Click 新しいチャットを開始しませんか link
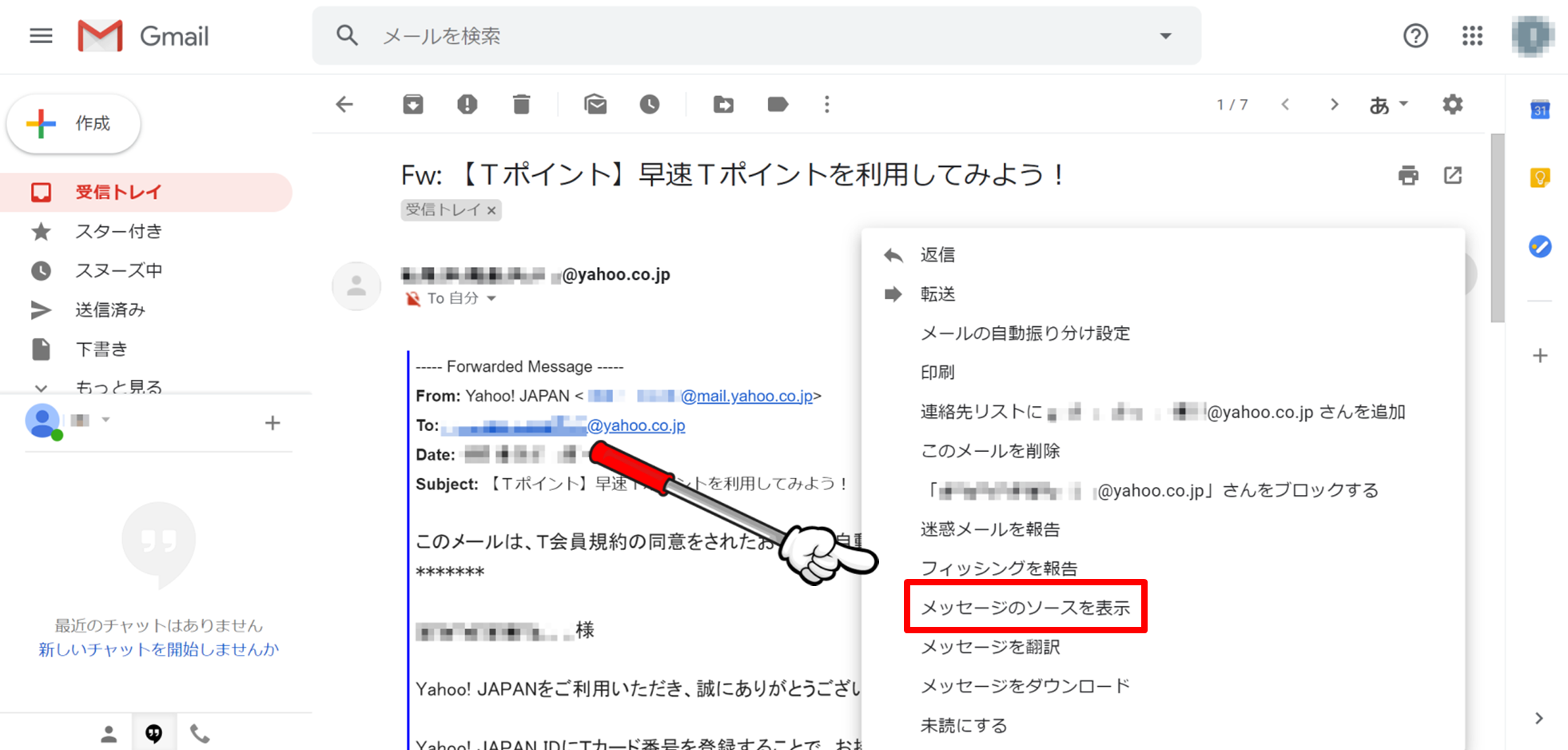 [158, 649]
